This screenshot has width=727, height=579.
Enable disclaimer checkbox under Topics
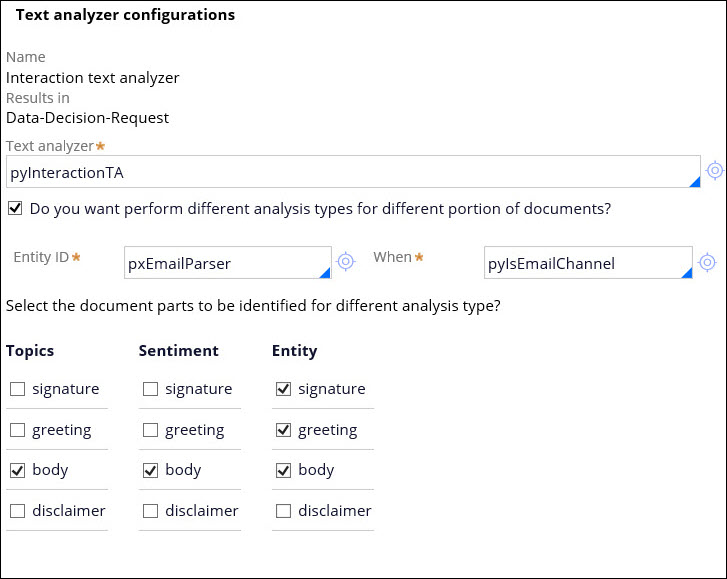[x=17, y=511]
